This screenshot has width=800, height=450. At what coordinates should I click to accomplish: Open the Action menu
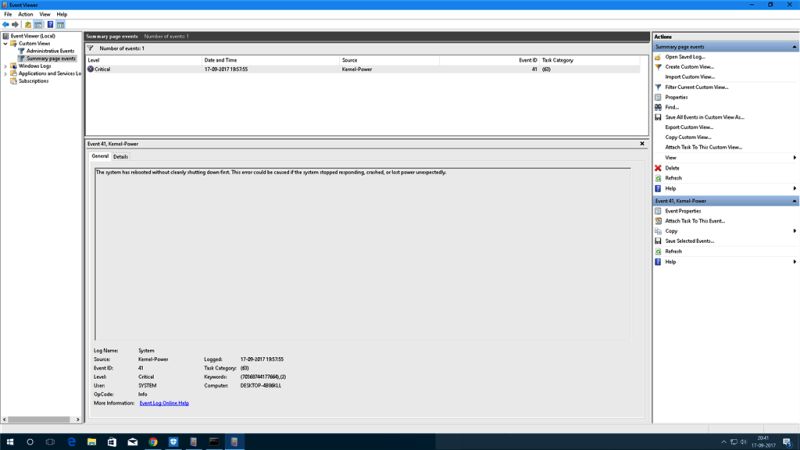click(26, 14)
